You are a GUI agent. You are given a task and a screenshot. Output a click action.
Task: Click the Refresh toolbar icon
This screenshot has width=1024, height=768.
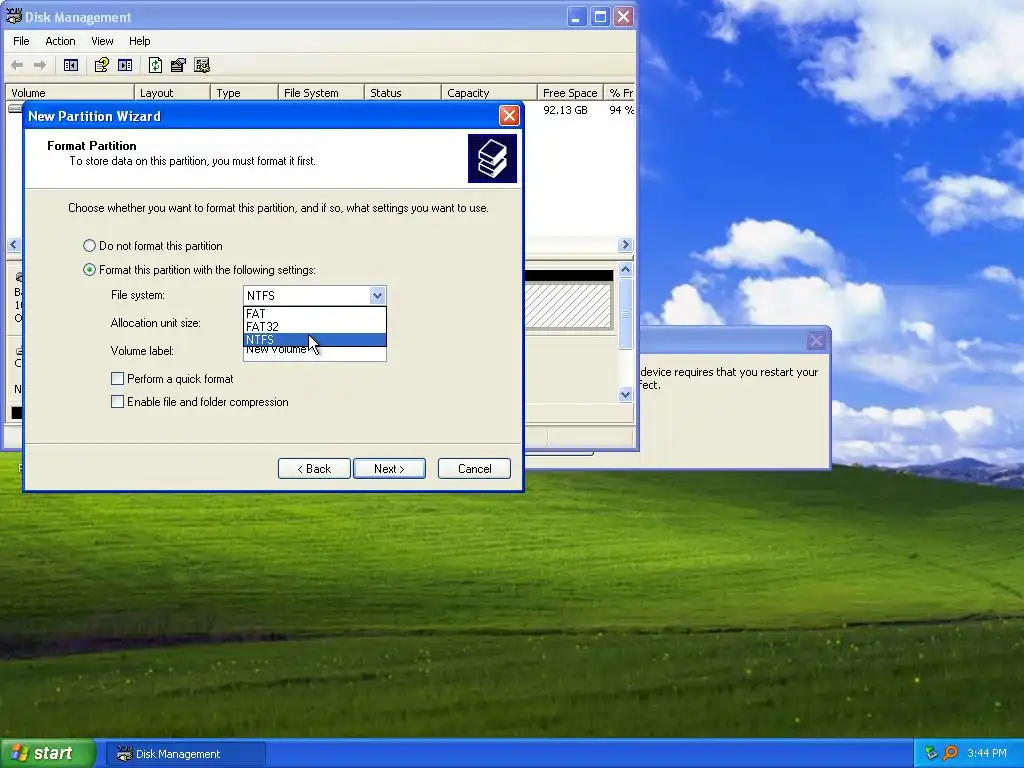pos(155,65)
